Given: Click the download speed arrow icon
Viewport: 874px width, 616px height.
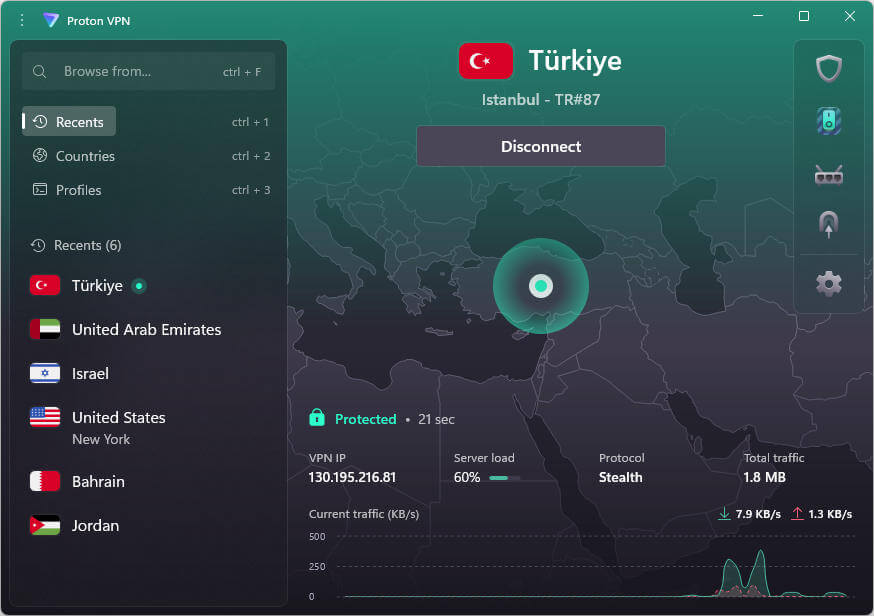Looking at the screenshot, I should coord(724,513).
